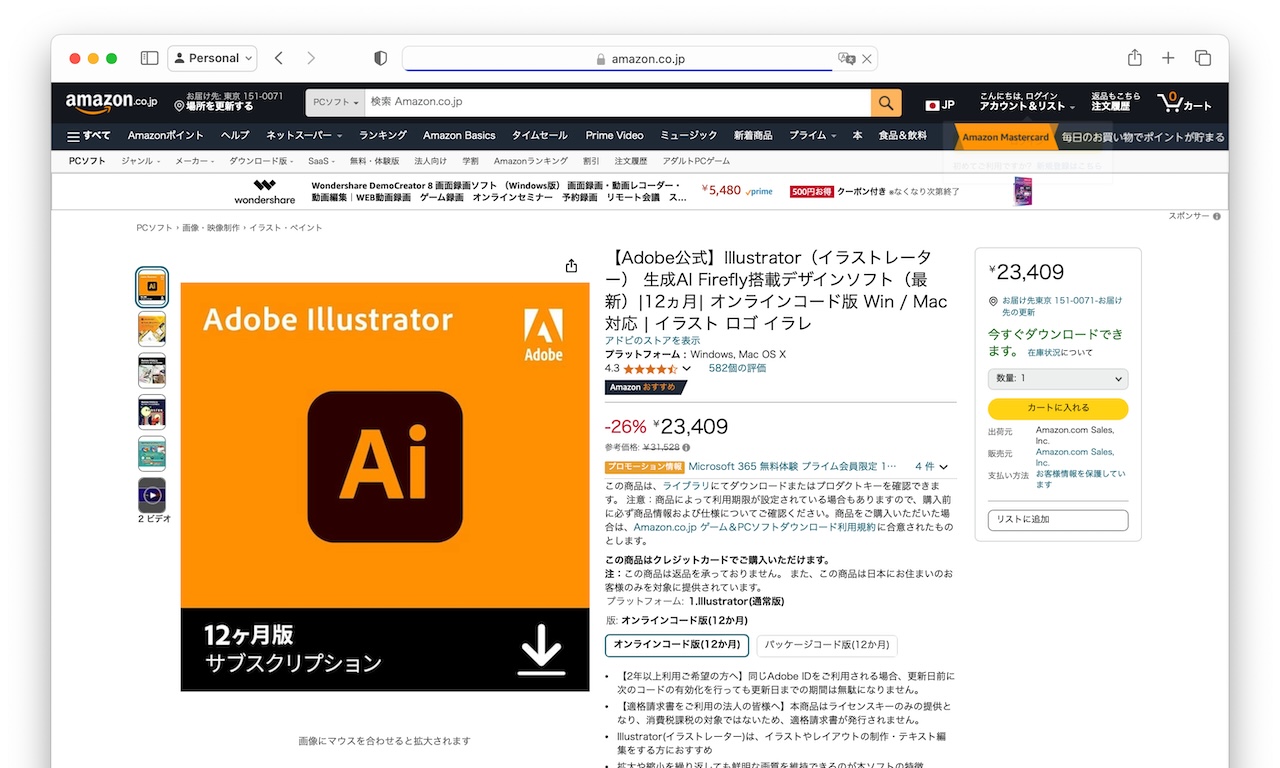Select the third product thumbnail
Viewport: 1280px width, 768px height.
(152, 370)
